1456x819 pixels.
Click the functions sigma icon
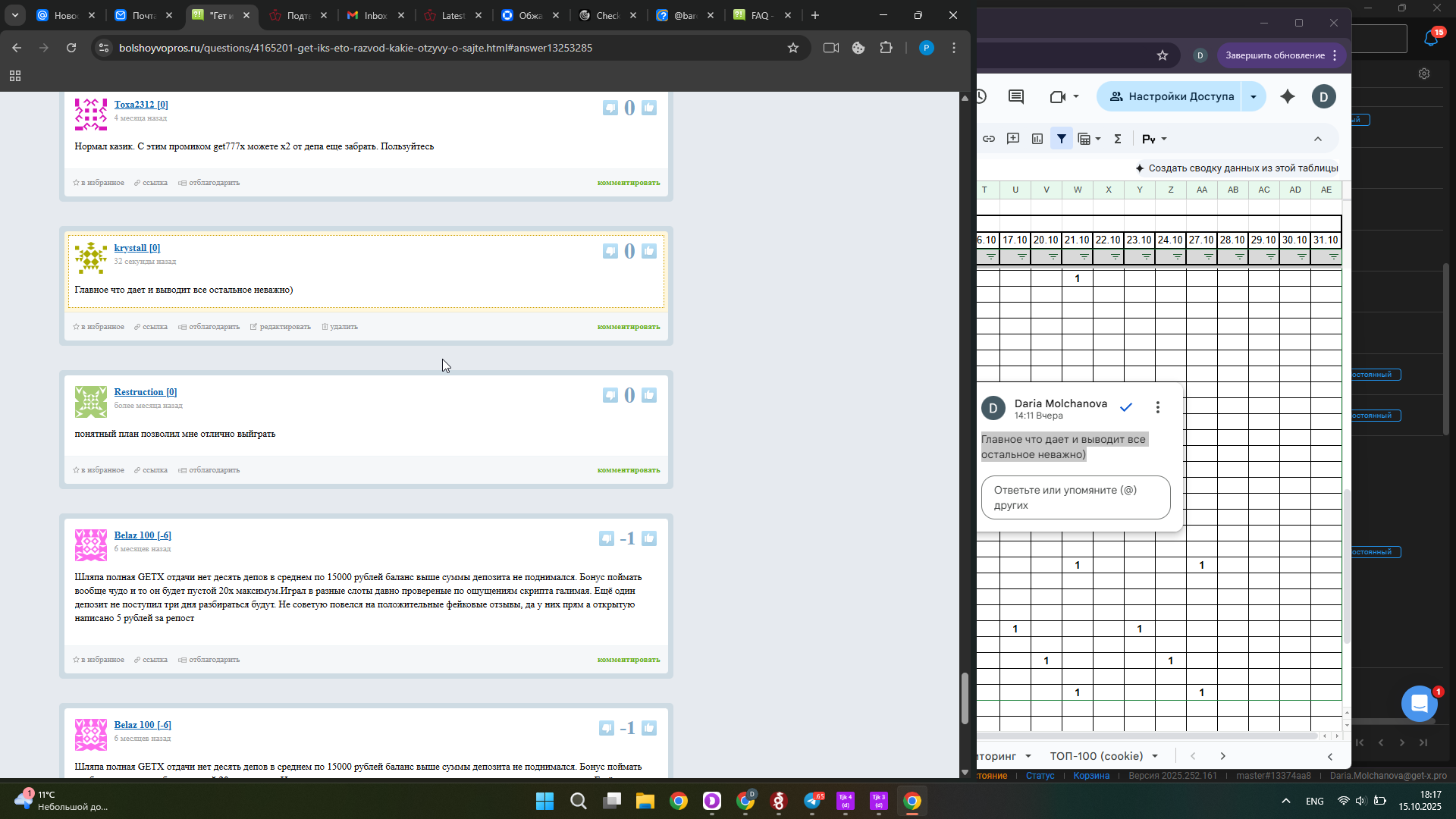pyautogui.click(x=1118, y=139)
